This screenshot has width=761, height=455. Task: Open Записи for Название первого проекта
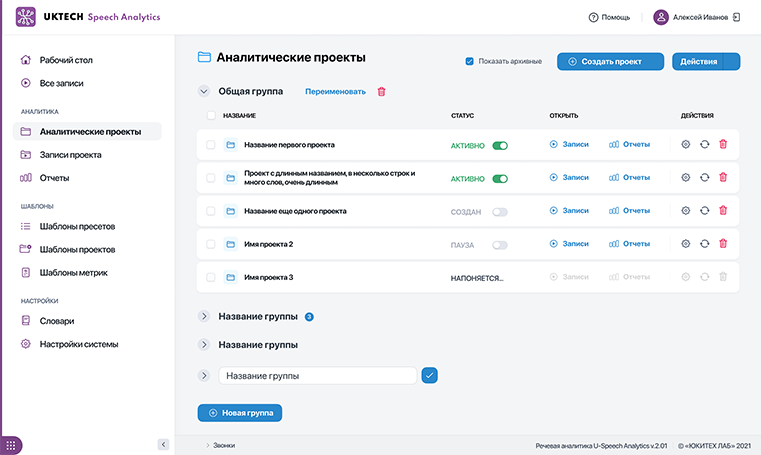pyautogui.click(x=569, y=144)
